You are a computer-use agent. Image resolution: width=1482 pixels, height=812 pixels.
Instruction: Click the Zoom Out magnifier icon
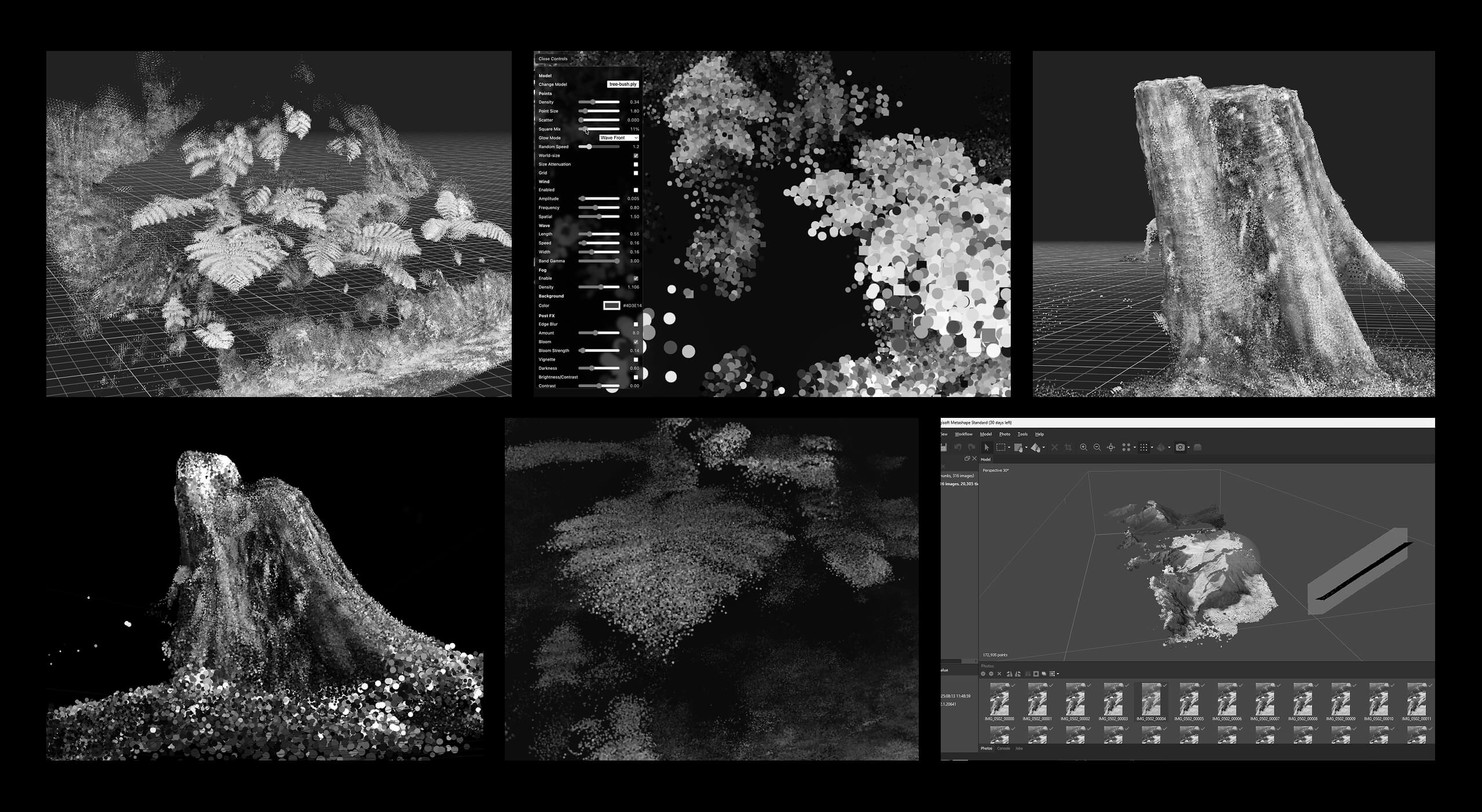pos(1097,447)
